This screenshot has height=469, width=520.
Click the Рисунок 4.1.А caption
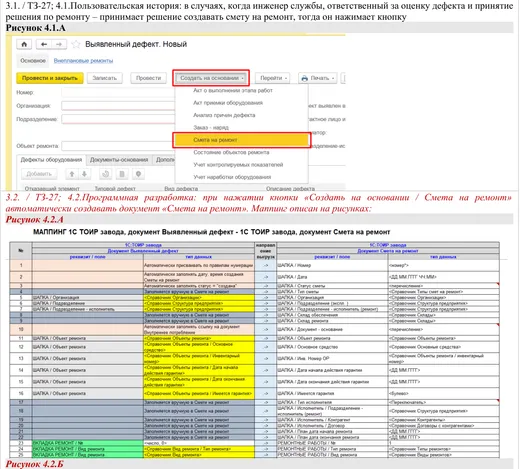click(35, 28)
